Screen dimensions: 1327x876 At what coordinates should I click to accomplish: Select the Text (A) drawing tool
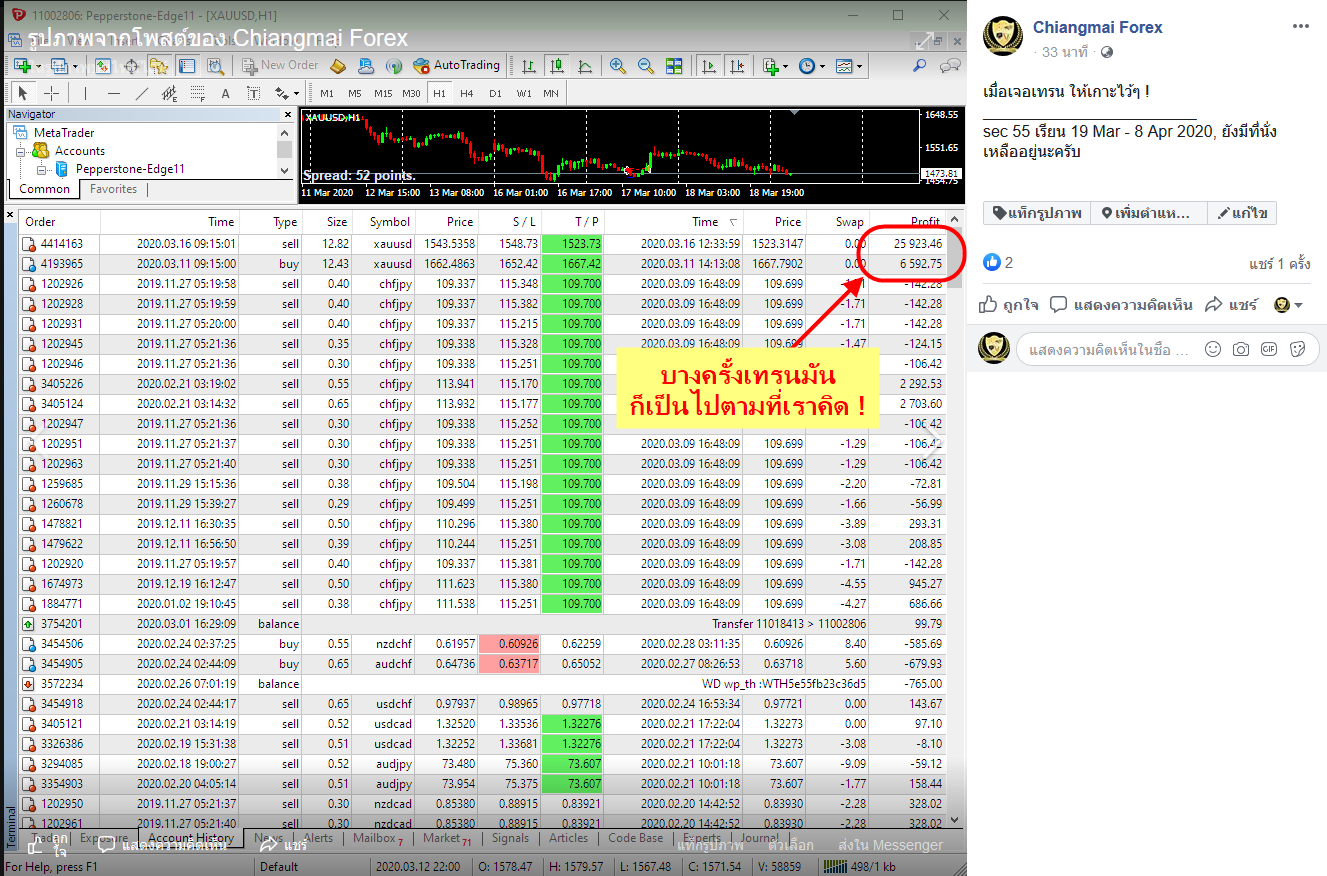tap(226, 94)
